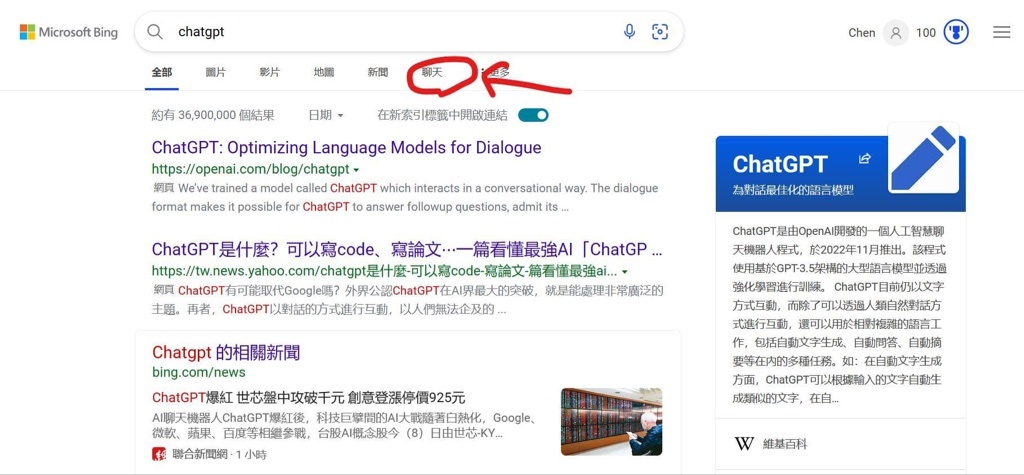Click the Wikipedia W icon

pos(744,444)
